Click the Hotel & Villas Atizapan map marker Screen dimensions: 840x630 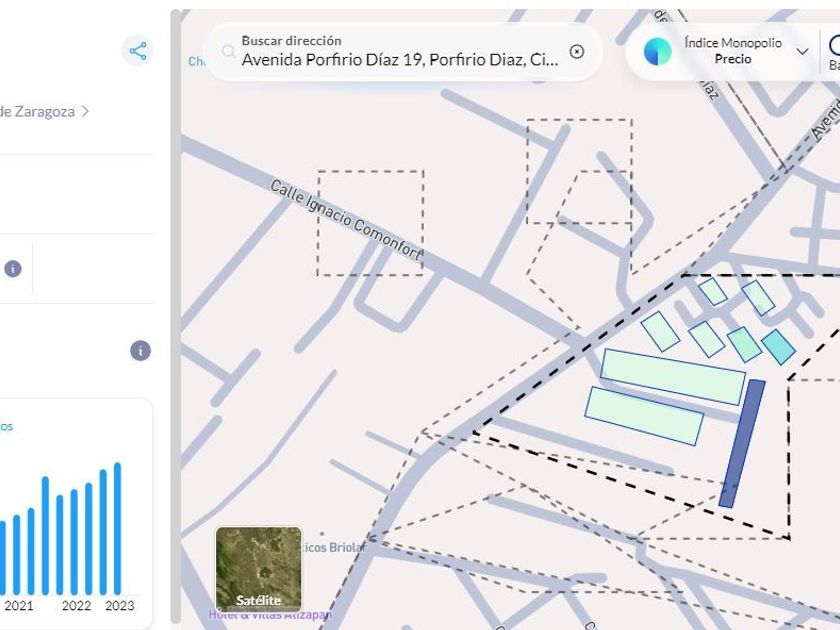[269, 614]
